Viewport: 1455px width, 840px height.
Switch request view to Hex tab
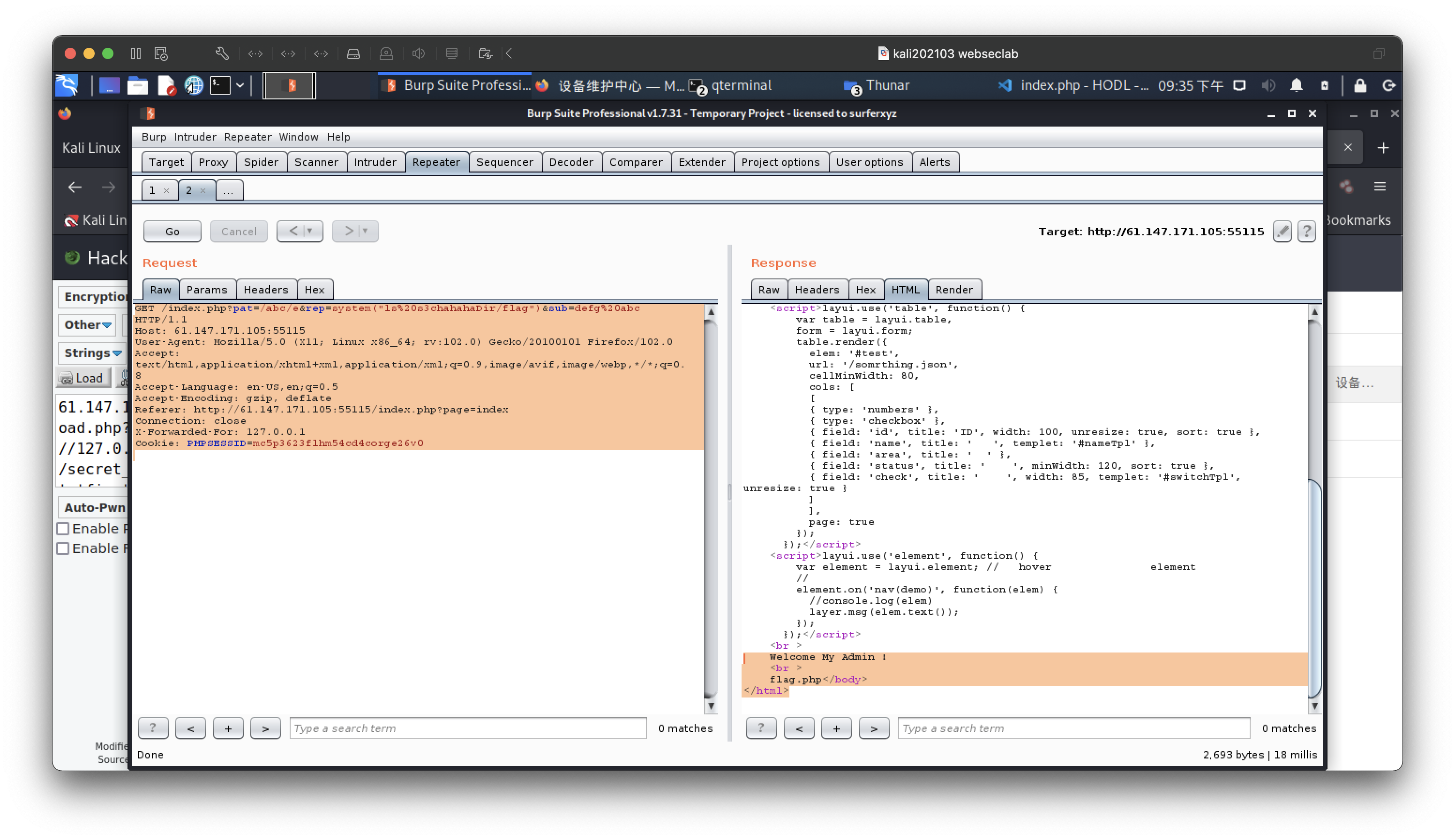click(315, 290)
